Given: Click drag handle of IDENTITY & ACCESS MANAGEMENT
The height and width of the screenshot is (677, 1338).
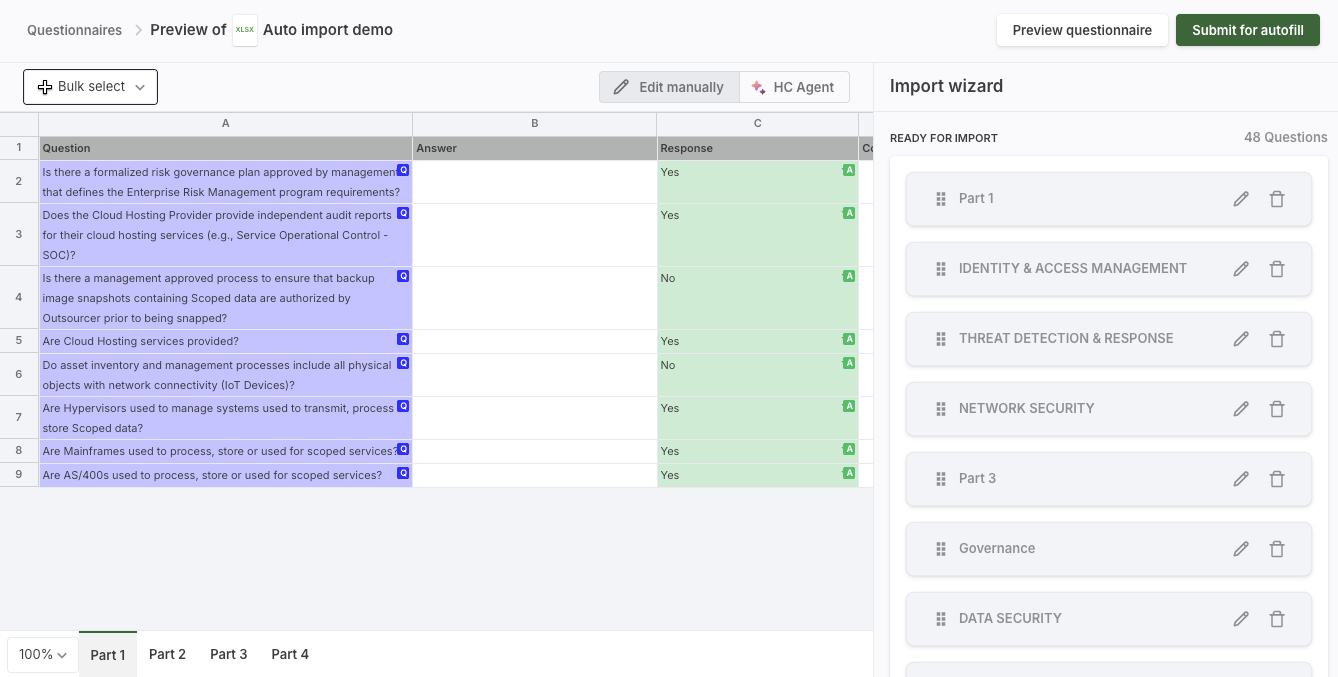Looking at the screenshot, I should 941,269.
